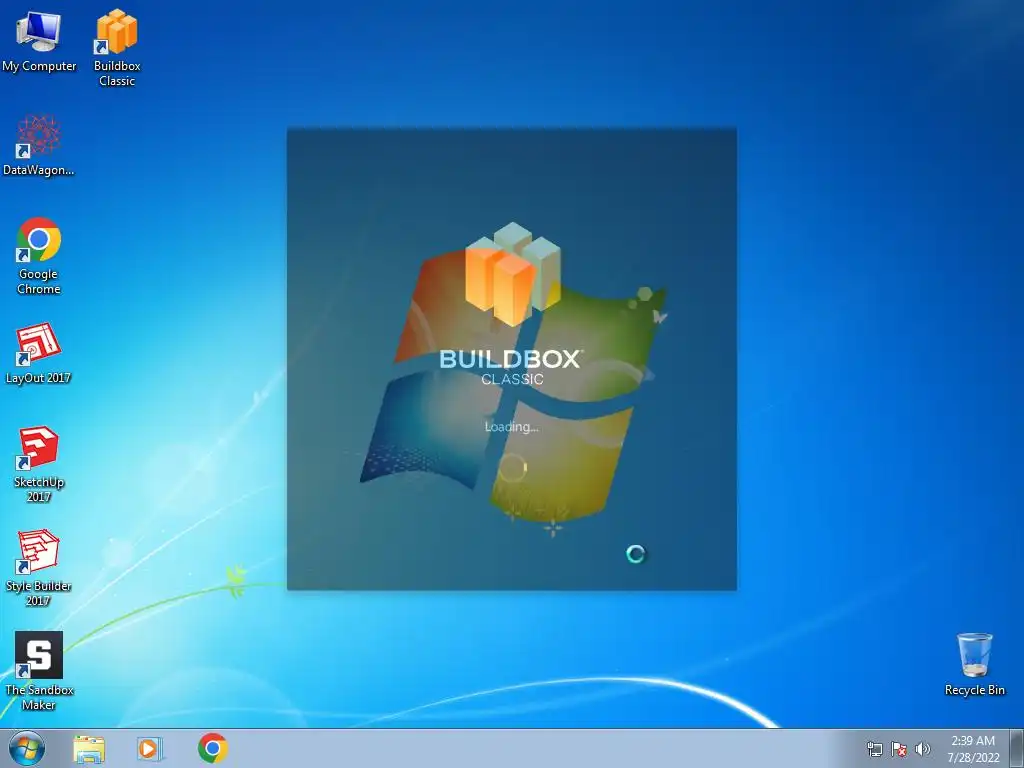Open the clock showing 2:39 AM
1024x768 pixels.
(x=973, y=748)
